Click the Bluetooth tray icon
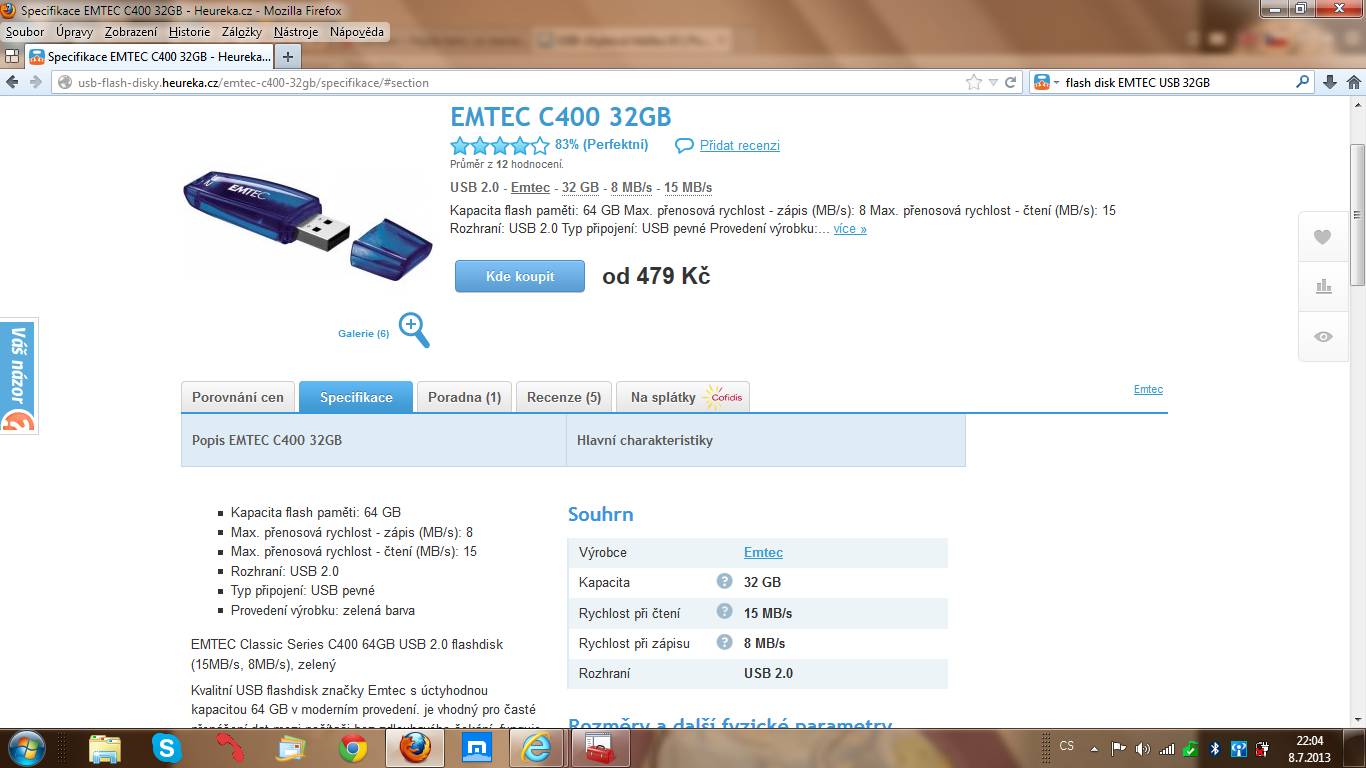This screenshot has height=768, width=1366. click(x=1215, y=748)
